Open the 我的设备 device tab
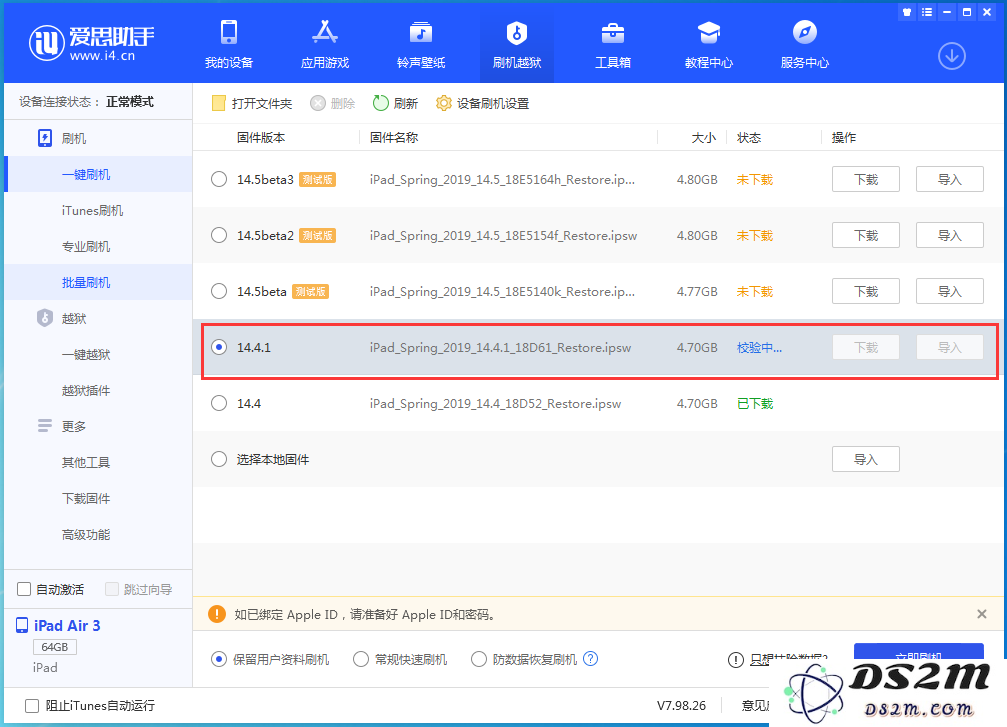The image size is (1007, 727). [x=229, y=44]
